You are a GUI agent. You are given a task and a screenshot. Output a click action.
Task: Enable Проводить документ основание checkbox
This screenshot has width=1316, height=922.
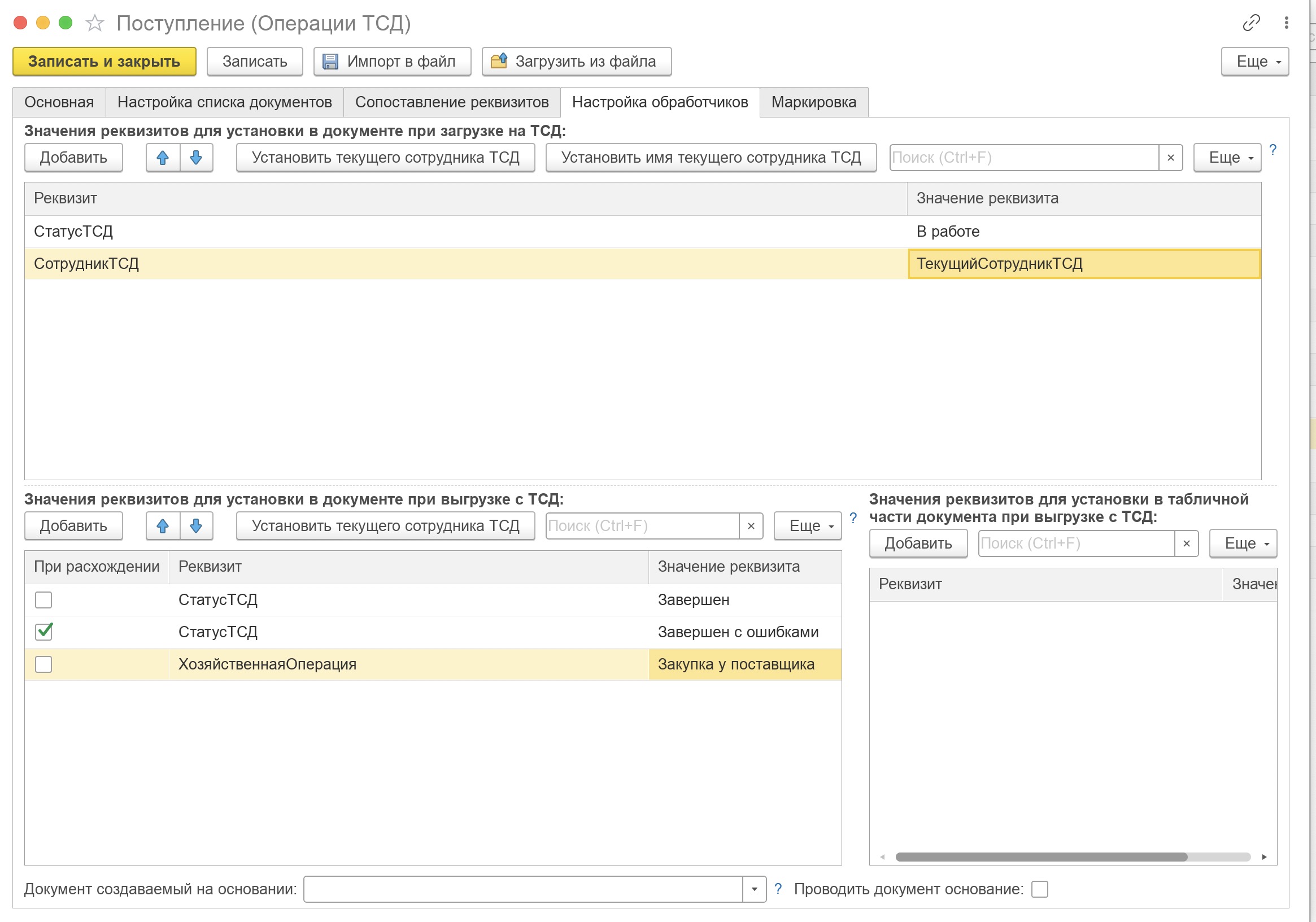pyautogui.click(x=1039, y=889)
